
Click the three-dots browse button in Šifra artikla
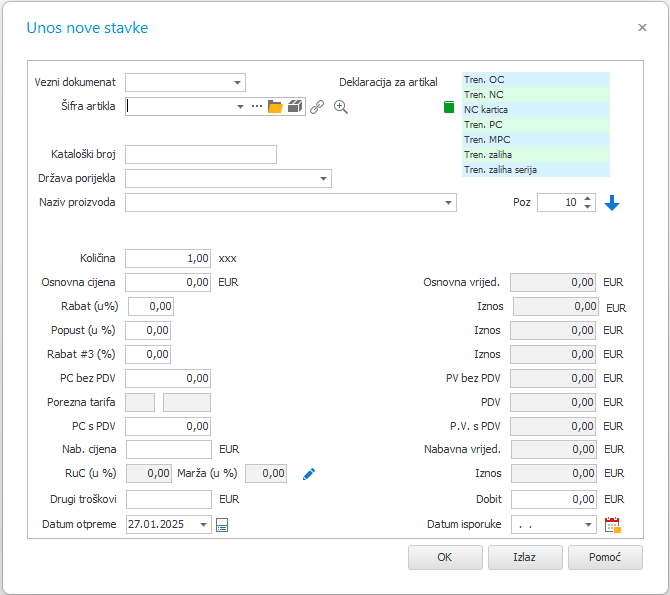[x=256, y=106]
